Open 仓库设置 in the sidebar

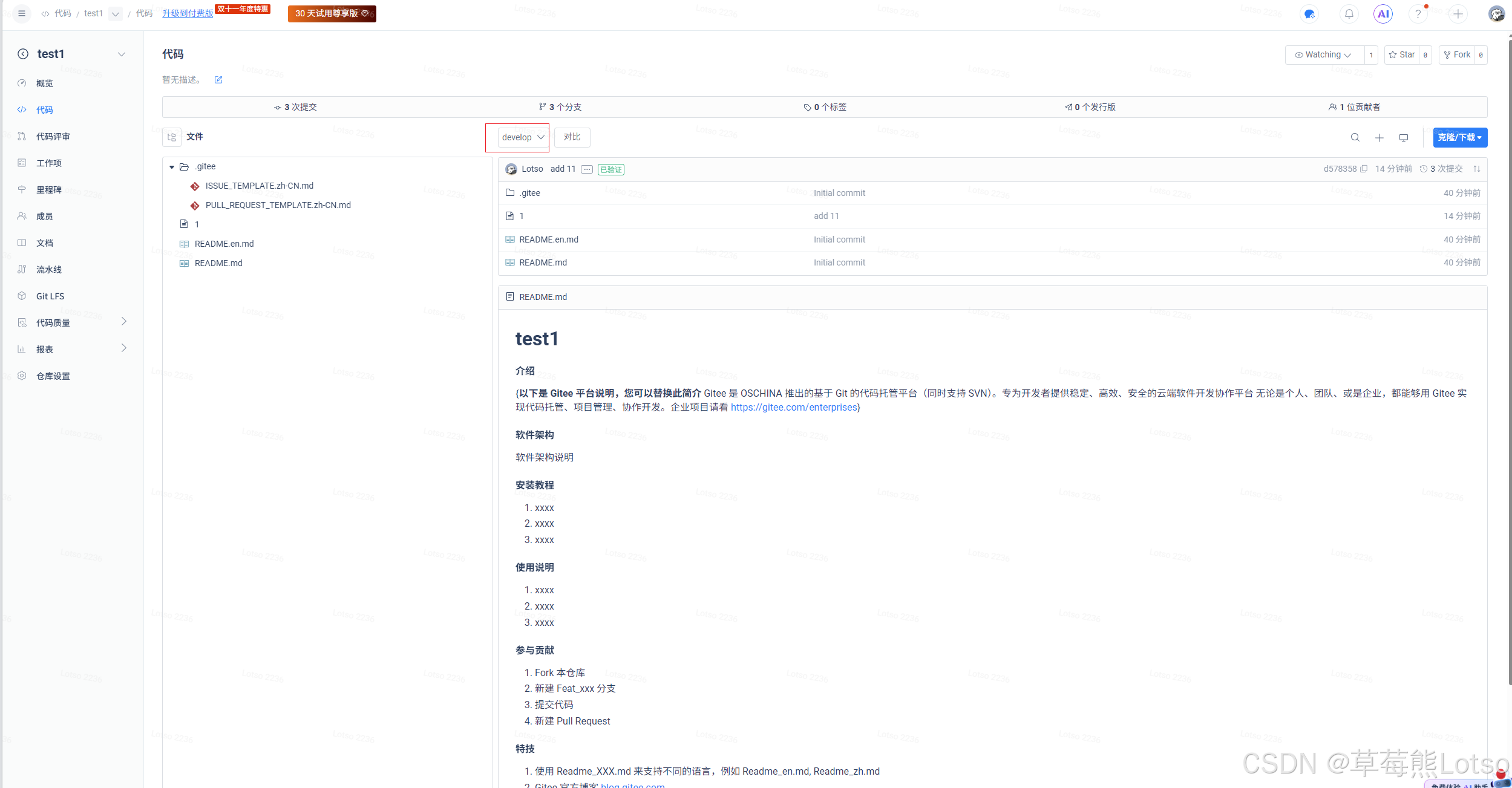(53, 376)
